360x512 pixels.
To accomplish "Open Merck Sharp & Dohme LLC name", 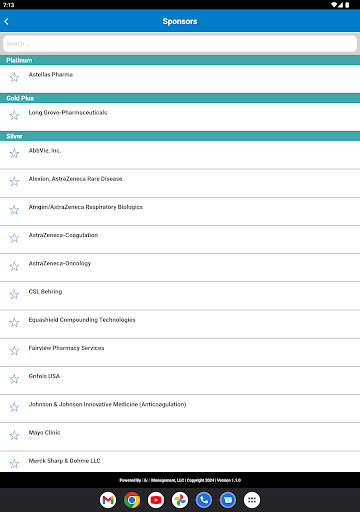I will pyautogui.click(x=64, y=461).
